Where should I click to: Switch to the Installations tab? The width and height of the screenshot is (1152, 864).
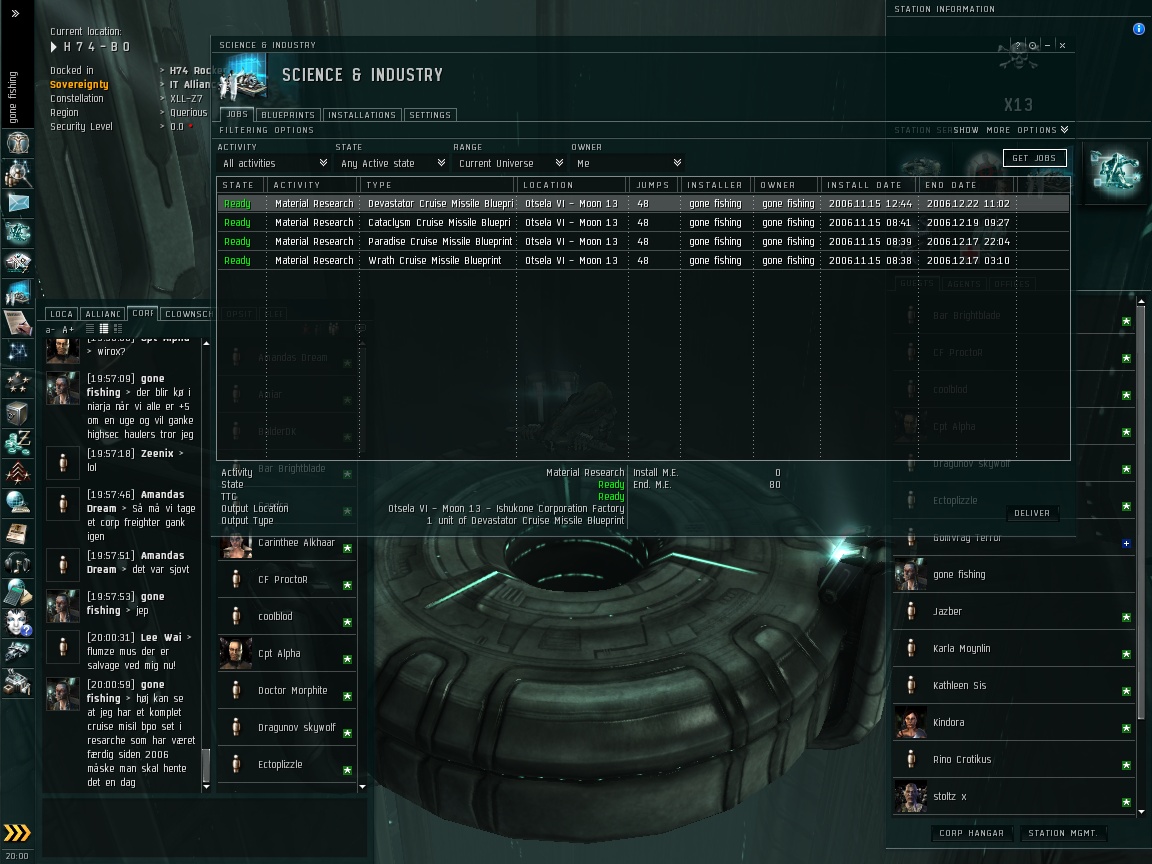(x=361, y=115)
